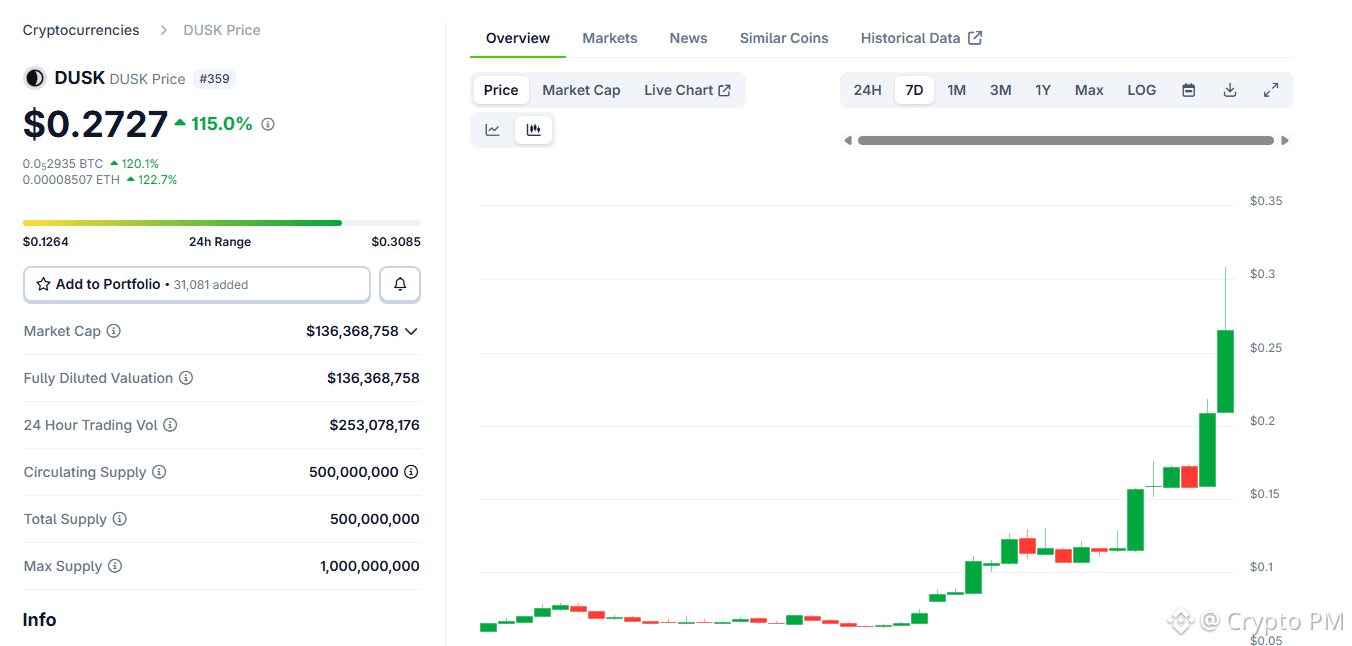
Task: Expand the Market Cap row chevron
Action: coord(410,331)
